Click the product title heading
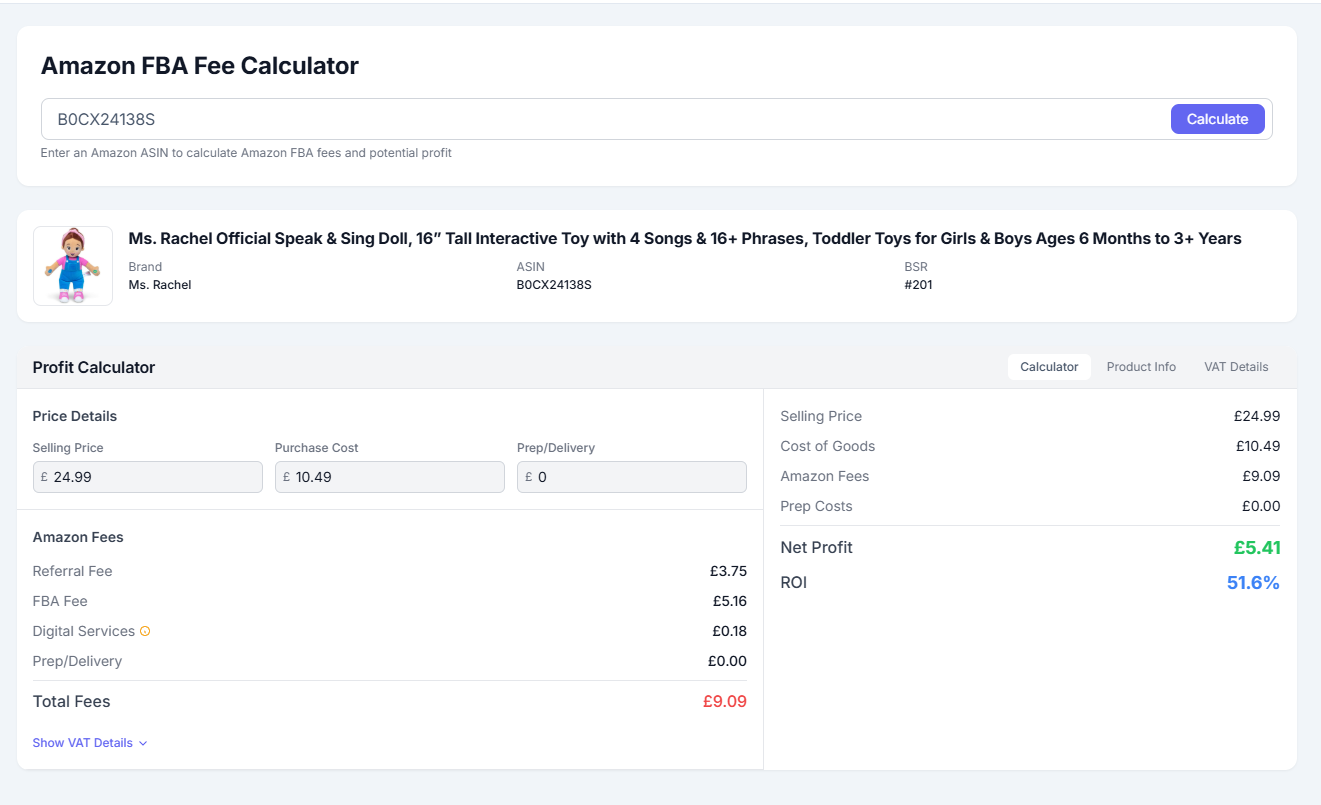1321x805 pixels. [x=684, y=239]
